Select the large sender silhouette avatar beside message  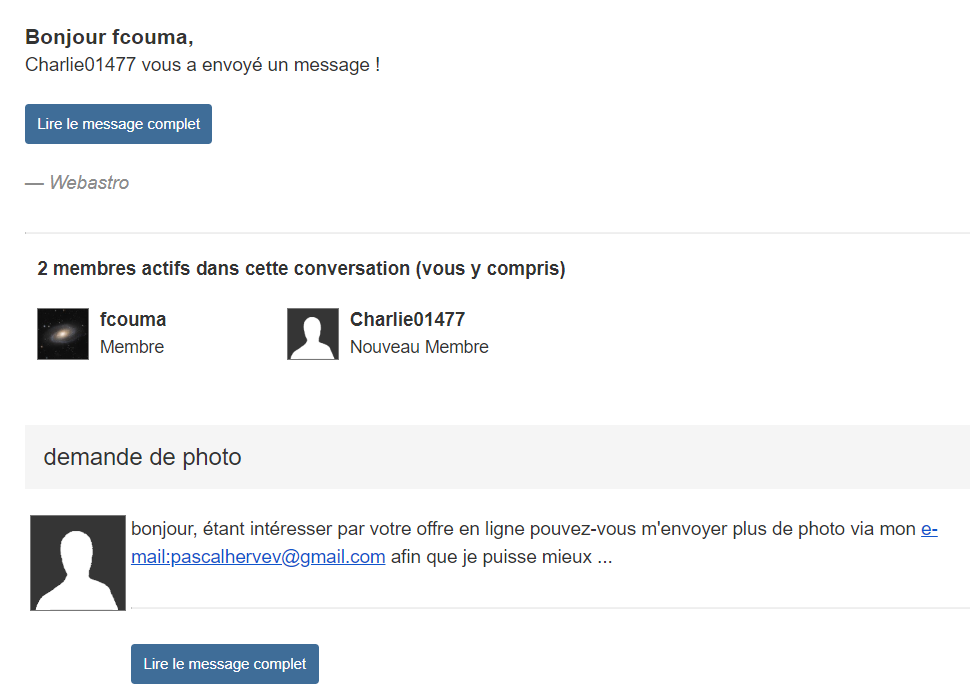click(x=78, y=563)
